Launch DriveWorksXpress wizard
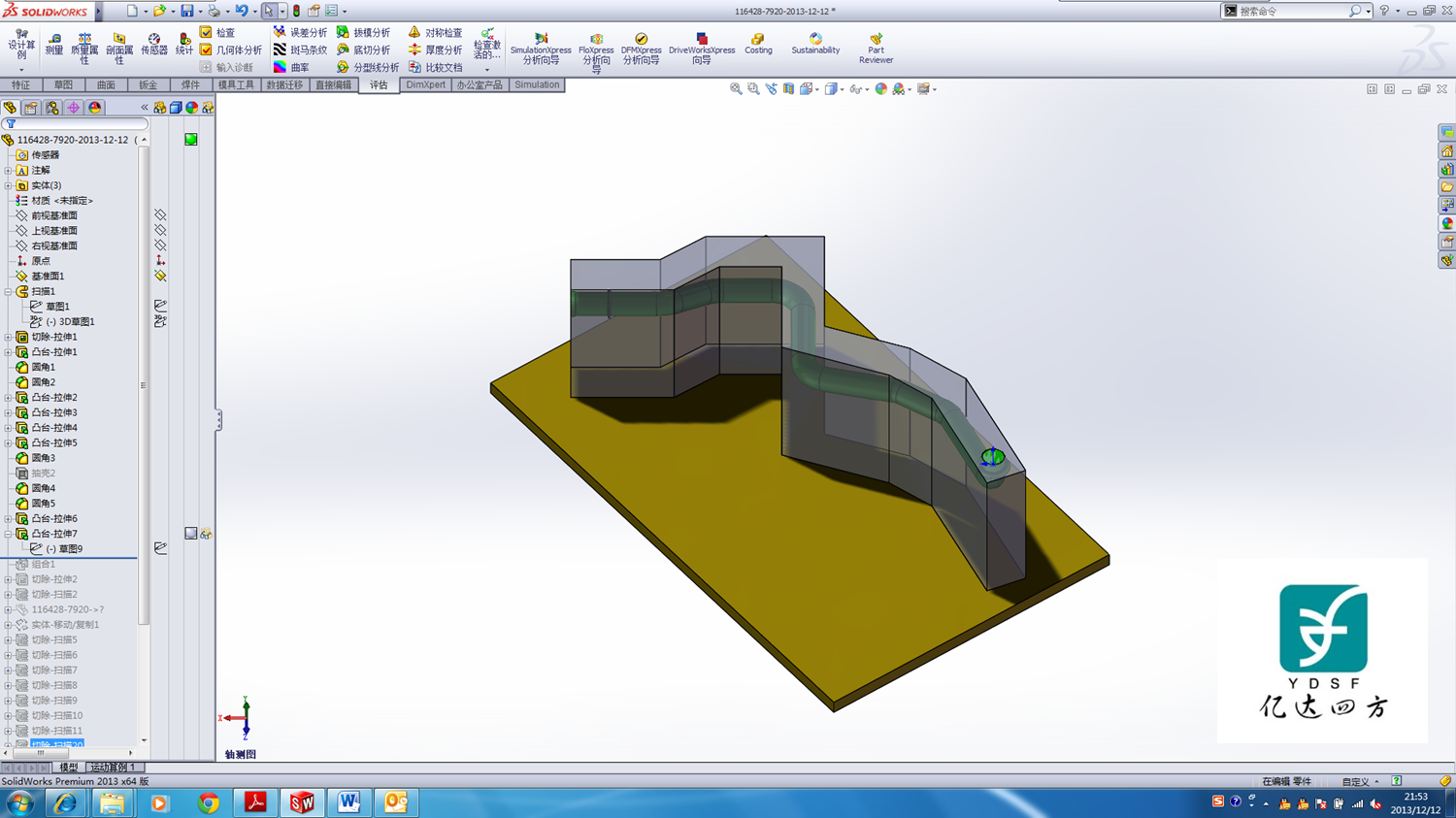 click(x=701, y=49)
